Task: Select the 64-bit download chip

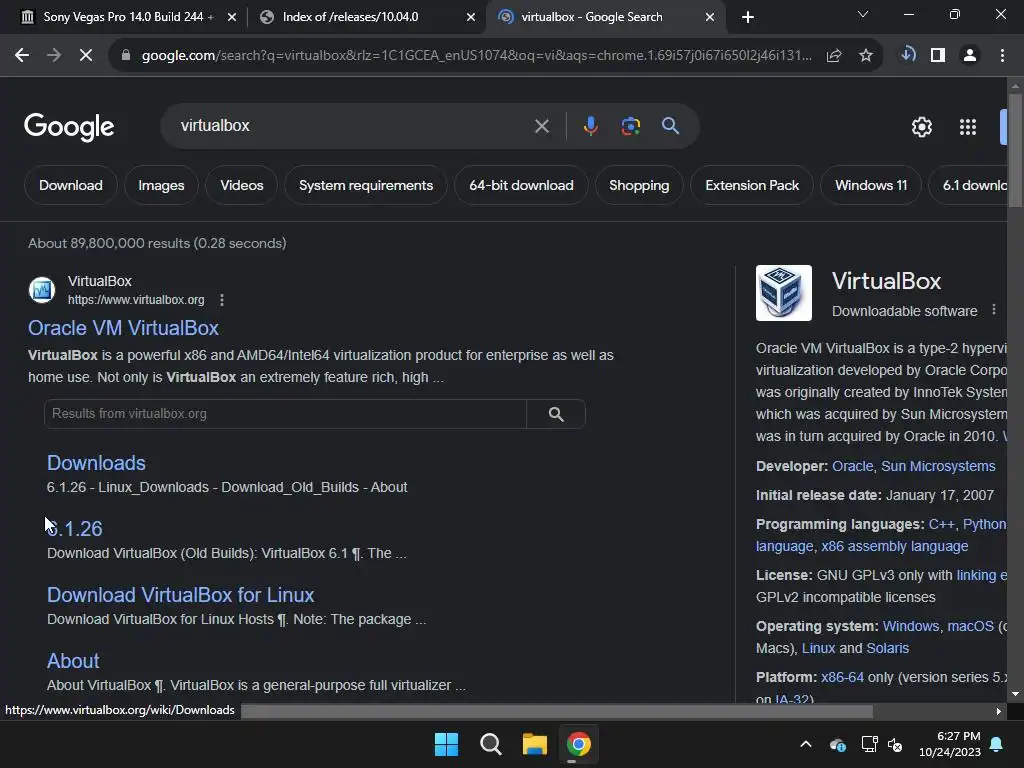Action: click(521, 185)
